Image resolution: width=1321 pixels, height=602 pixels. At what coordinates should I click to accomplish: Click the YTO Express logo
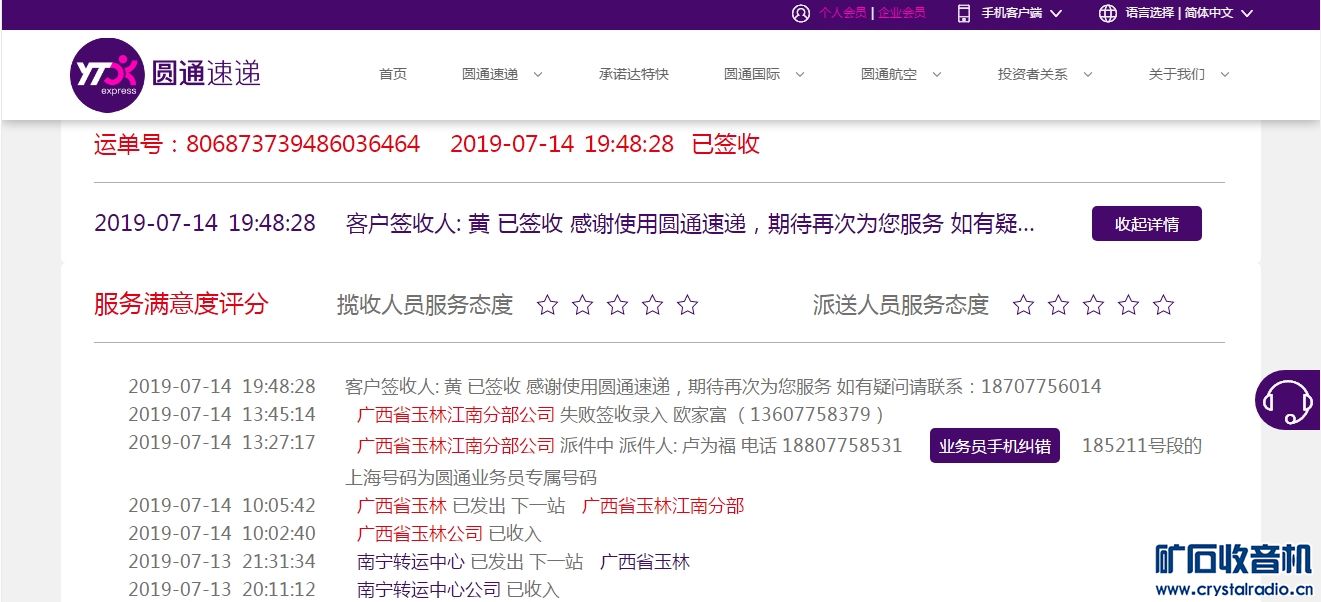point(165,74)
